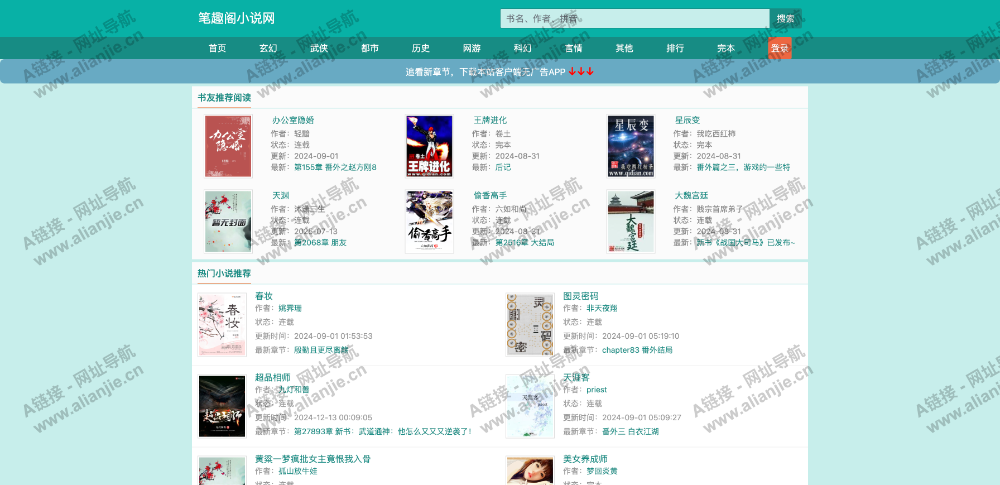Open 新书《战国大司马》已发布 chapter link
1000x485 pixels.
click(746, 242)
